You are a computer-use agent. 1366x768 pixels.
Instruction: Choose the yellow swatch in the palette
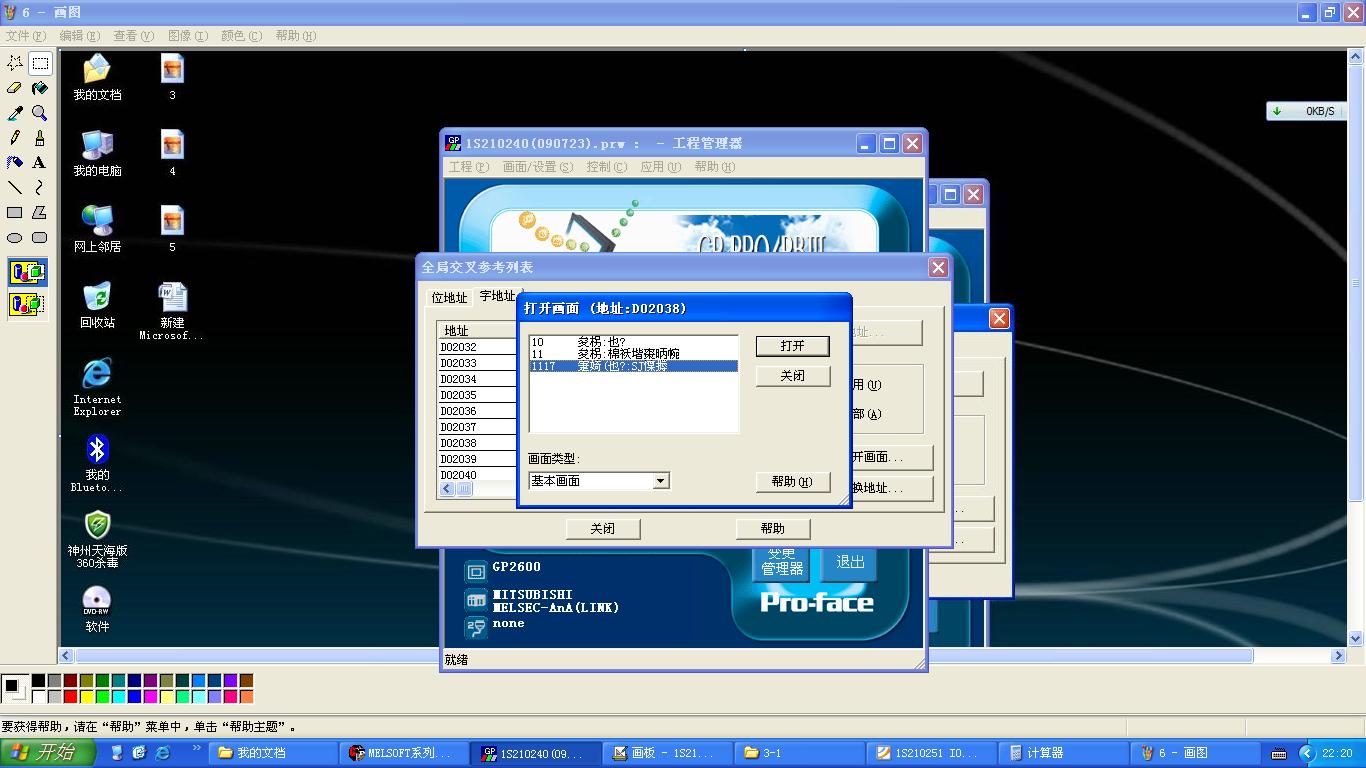(87, 696)
